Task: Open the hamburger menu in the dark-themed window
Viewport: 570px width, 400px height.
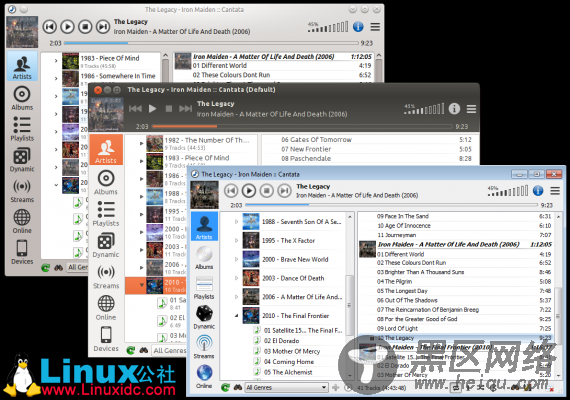Action: [471, 109]
